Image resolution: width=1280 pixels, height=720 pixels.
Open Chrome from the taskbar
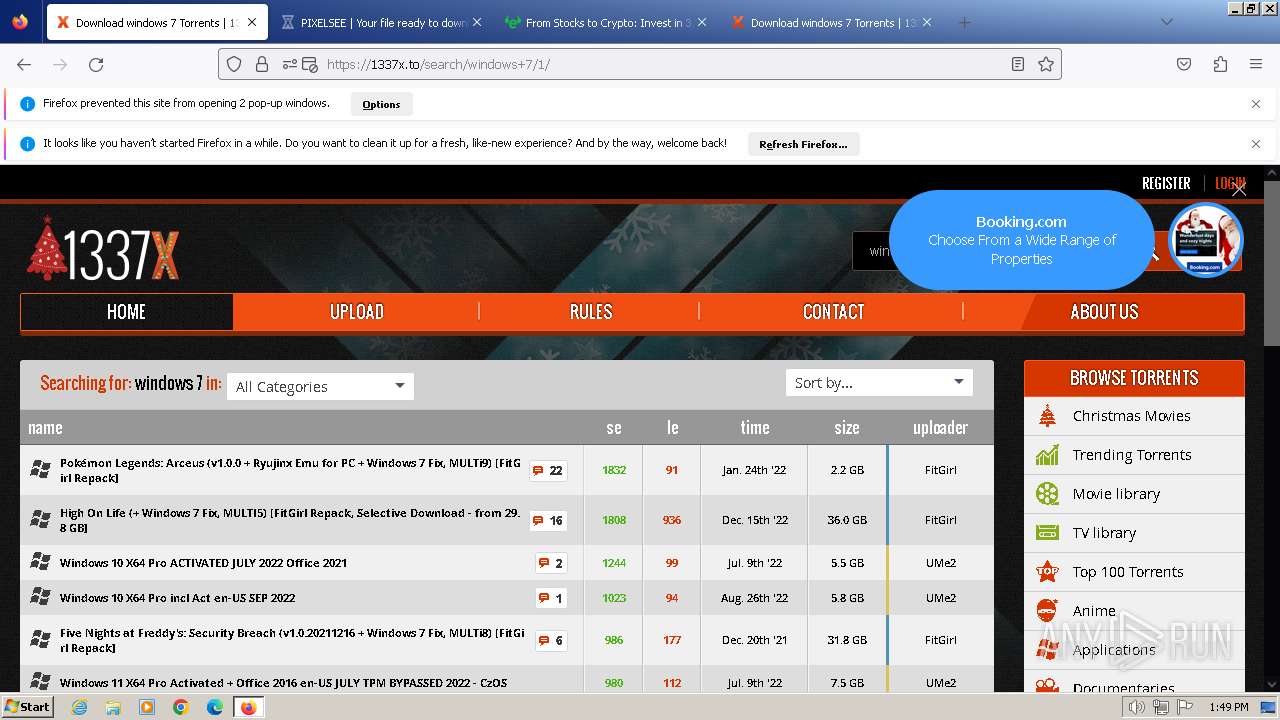(x=181, y=707)
